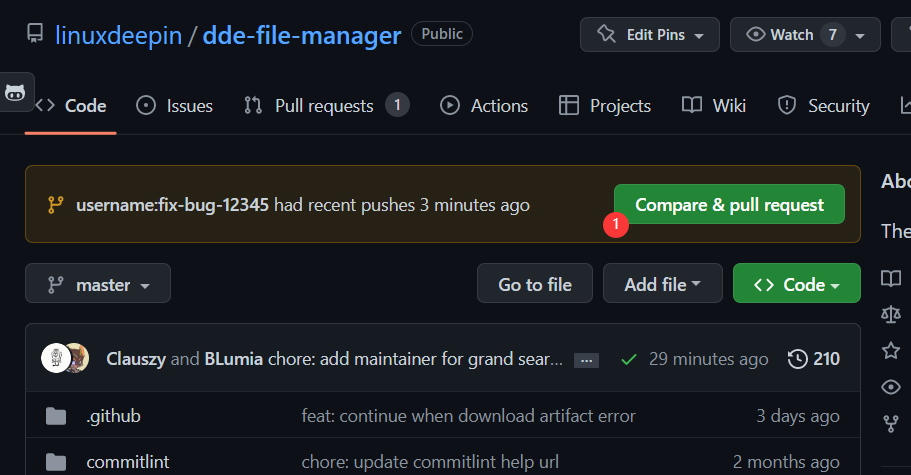Open the linuxdeepin owner link

coord(119,35)
